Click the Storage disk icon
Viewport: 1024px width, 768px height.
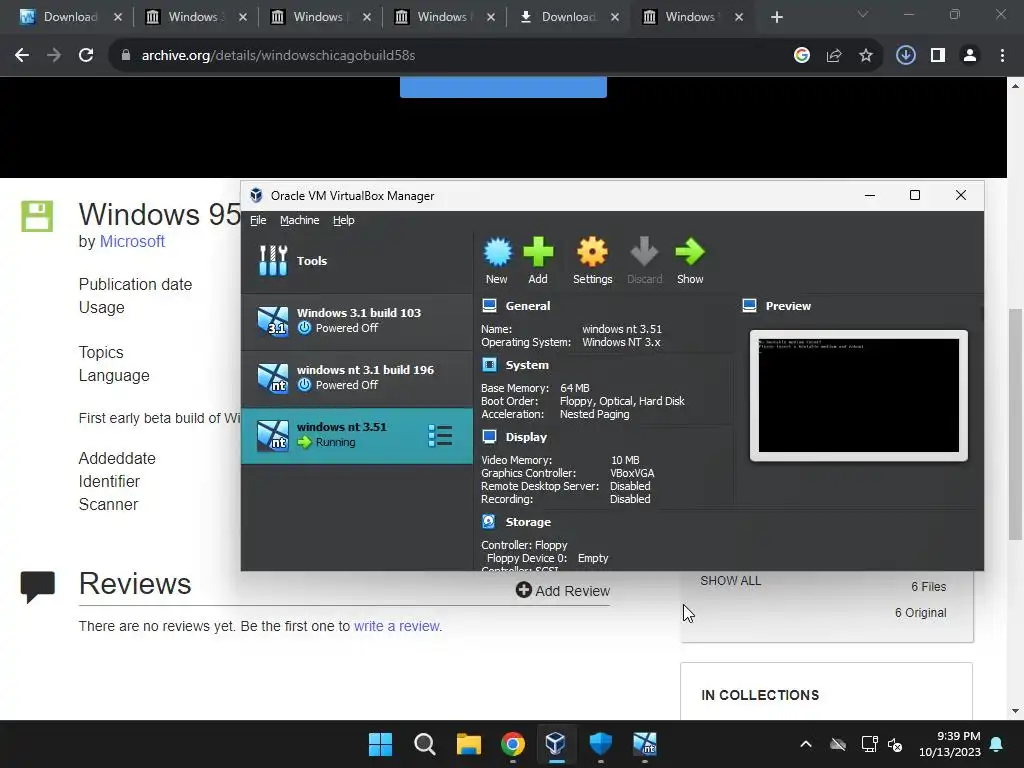489,521
